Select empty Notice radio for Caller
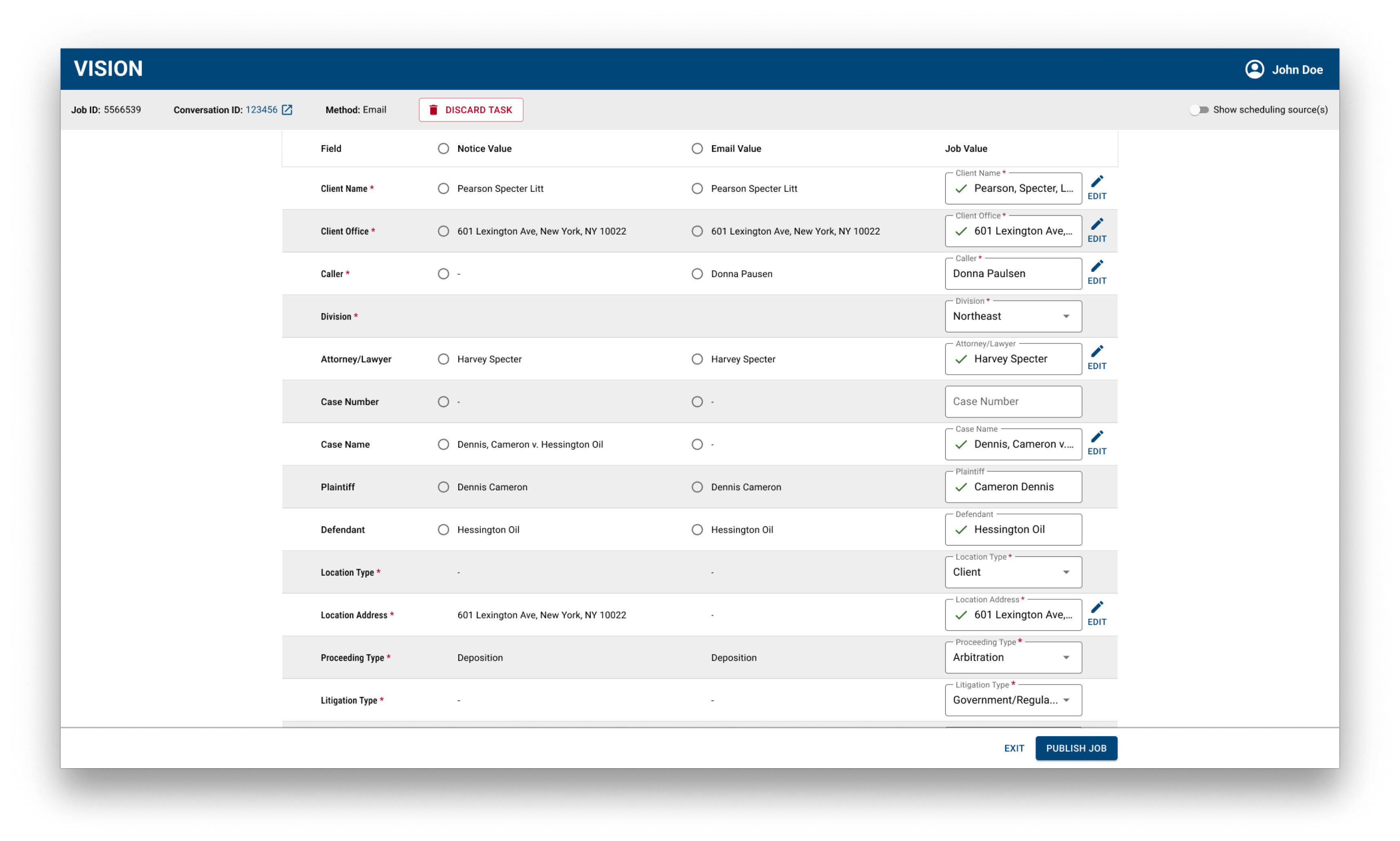 click(x=443, y=274)
